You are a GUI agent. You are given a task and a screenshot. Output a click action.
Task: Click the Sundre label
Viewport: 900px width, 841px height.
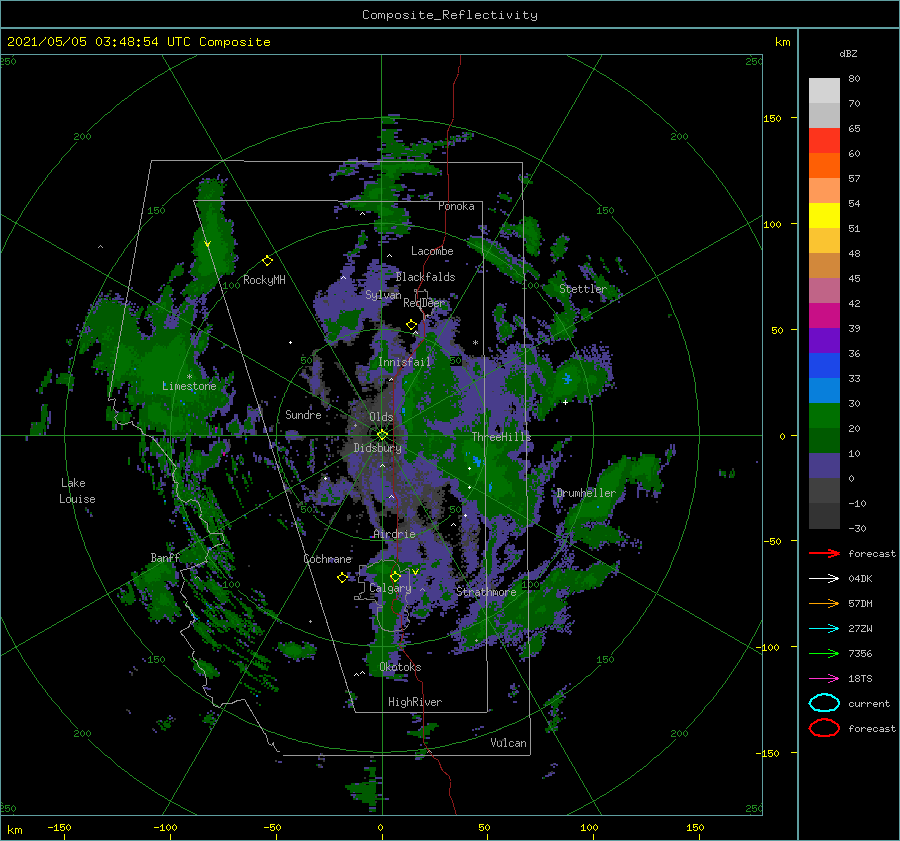303,414
